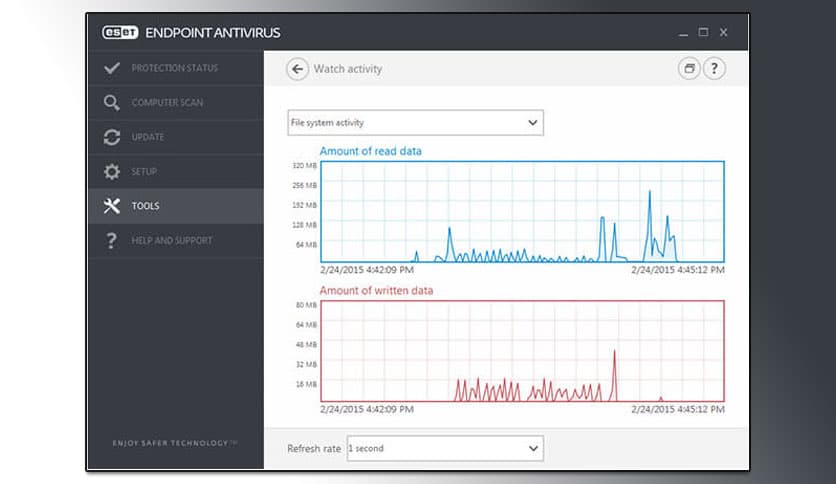Image resolution: width=836 pixels, height=484 pixels.
Task: Click the Update refresh arrows icon
Action: point(112,137)
